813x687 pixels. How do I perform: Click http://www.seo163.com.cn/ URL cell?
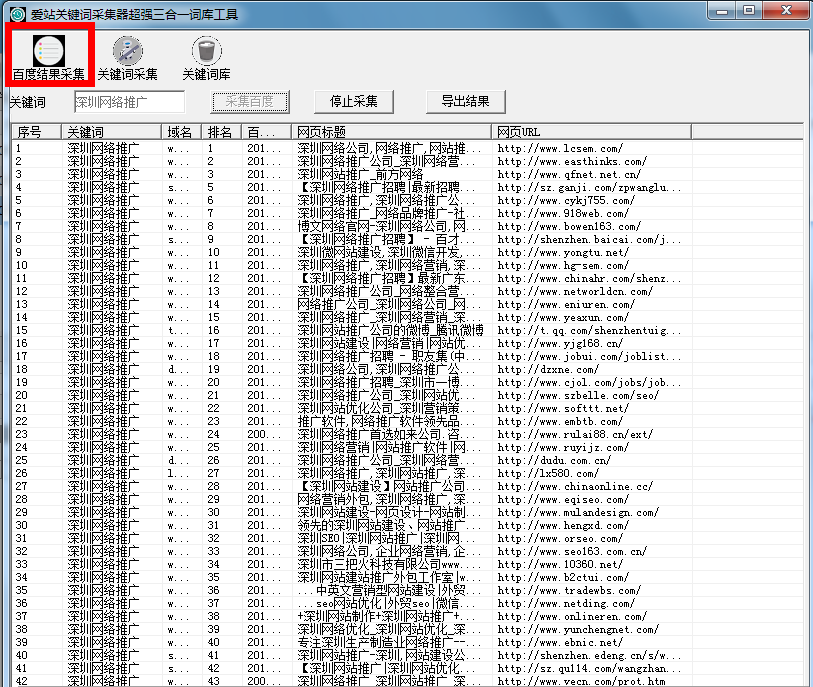(572, 551)
